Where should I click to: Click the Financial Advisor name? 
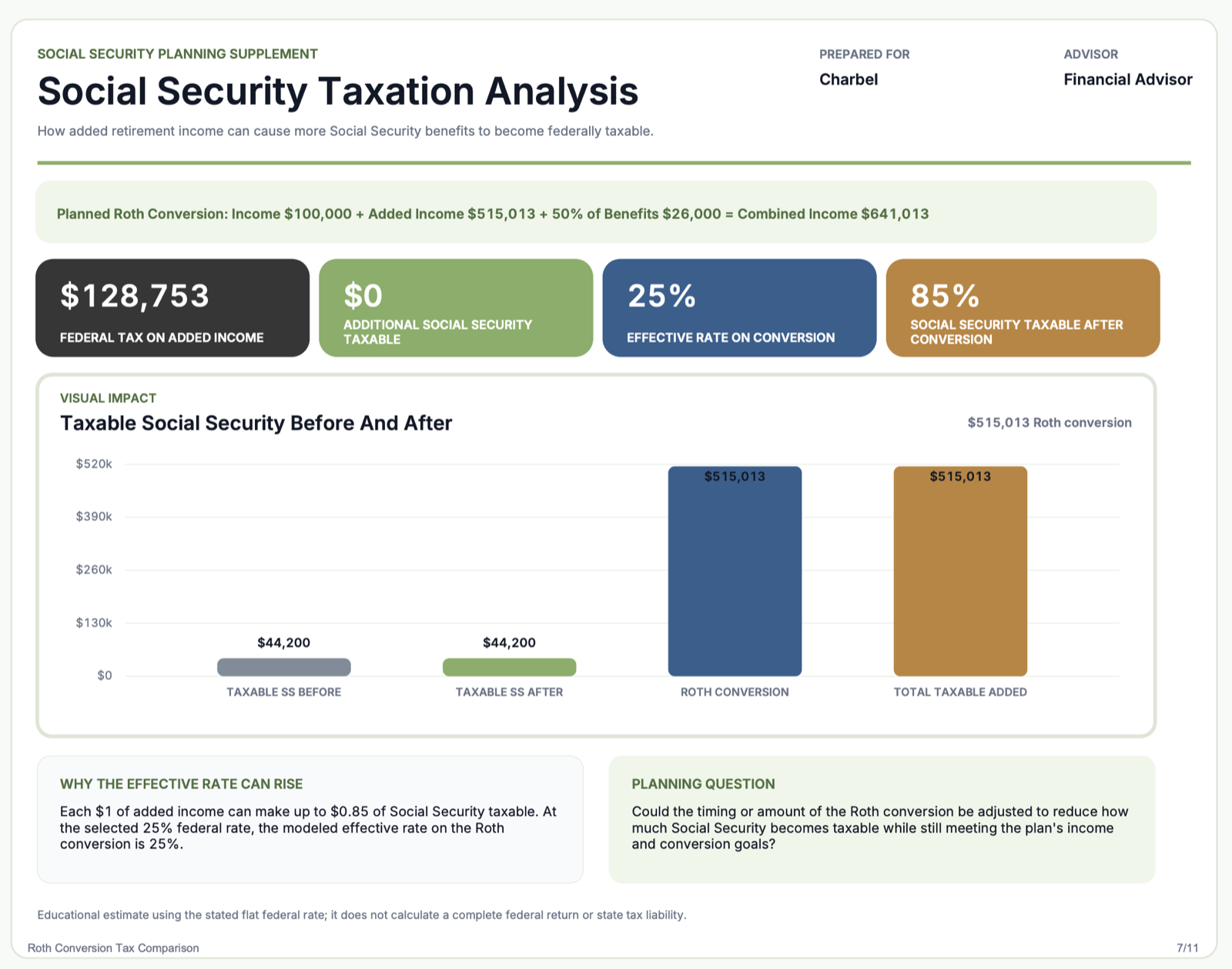click(1128, 79)
